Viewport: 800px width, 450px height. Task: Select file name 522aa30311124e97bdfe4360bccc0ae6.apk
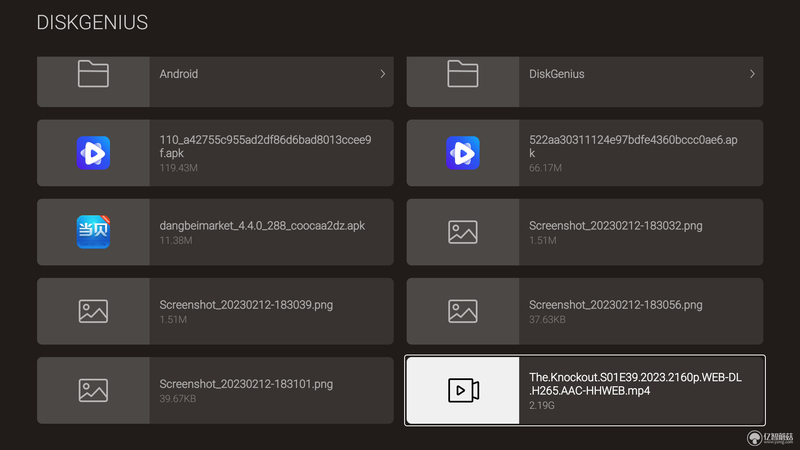(x=633, y=146)
